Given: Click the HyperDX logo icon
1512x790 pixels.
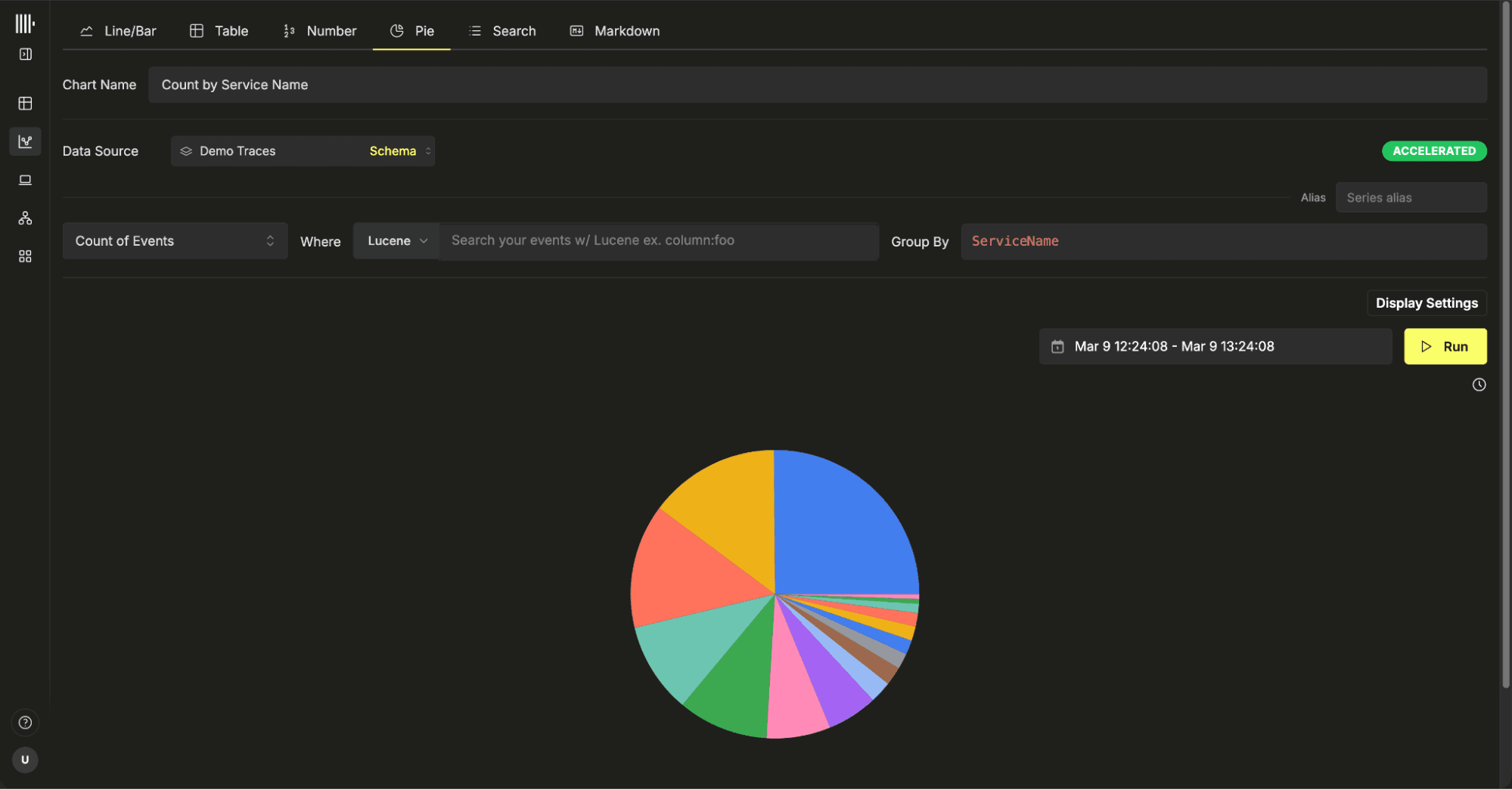Looking at the screenshot, I should pyautogui.click(x=25, y=23).
